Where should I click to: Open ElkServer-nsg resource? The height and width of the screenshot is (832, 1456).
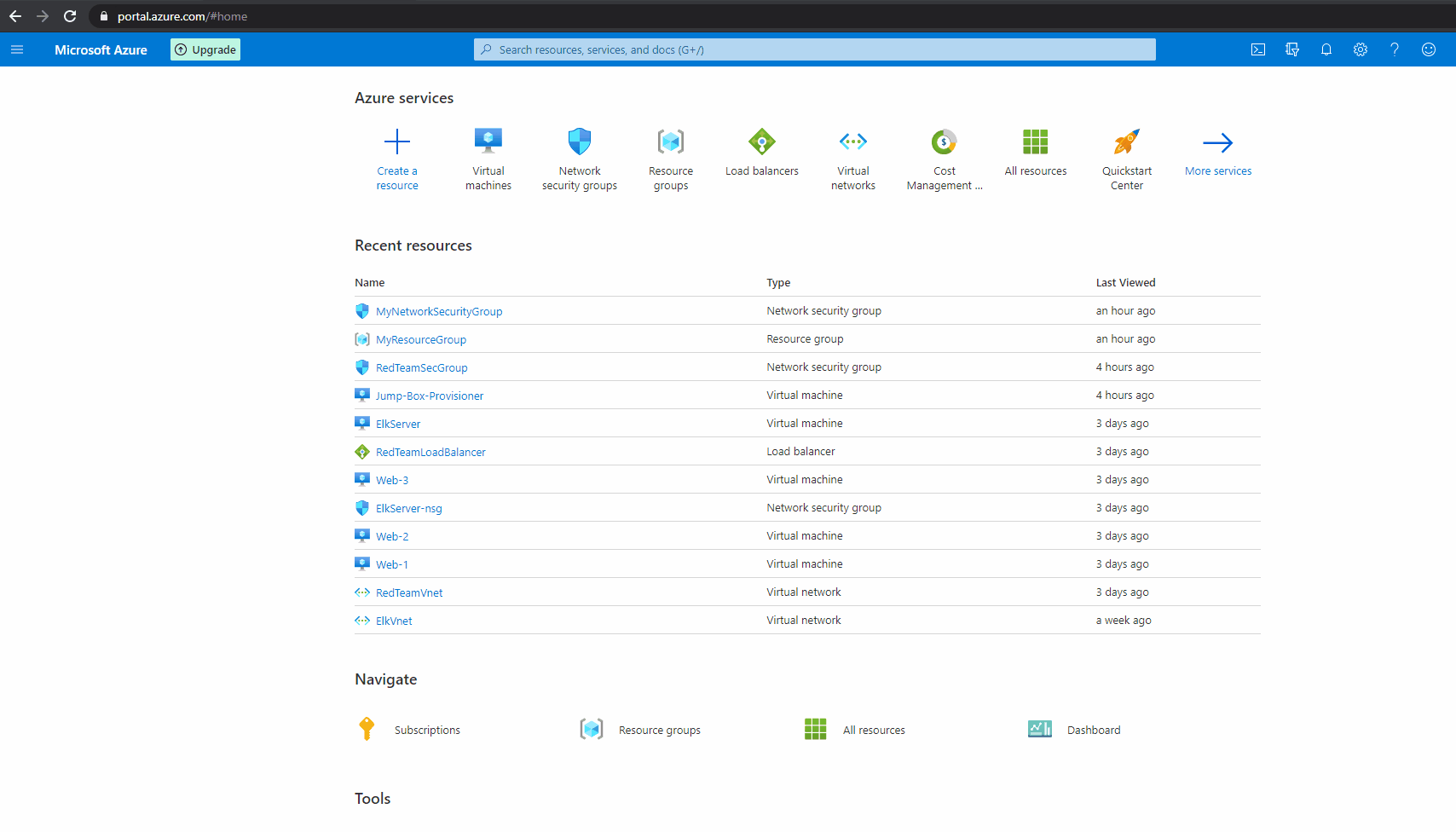(x=409, y=508)
